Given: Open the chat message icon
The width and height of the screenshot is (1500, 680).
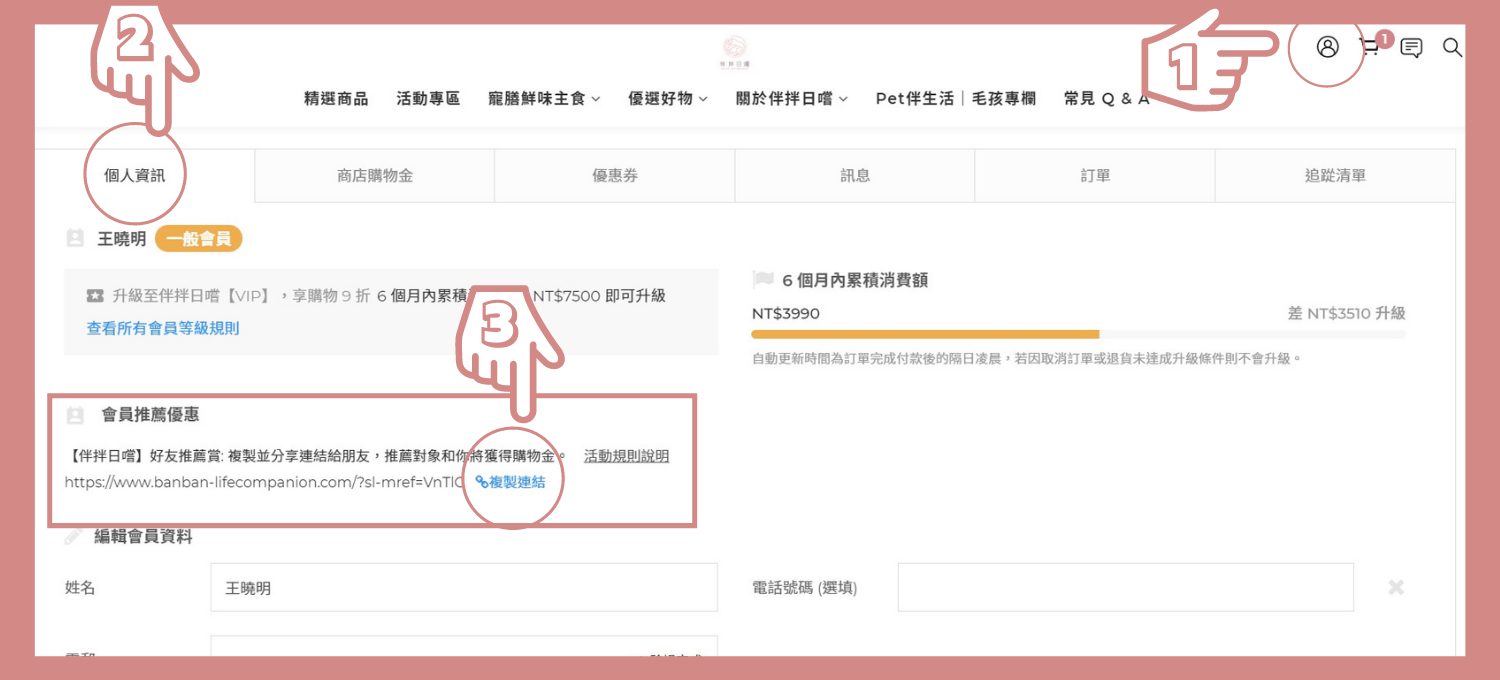Looking at the screenshot, I should [1411, 48].
